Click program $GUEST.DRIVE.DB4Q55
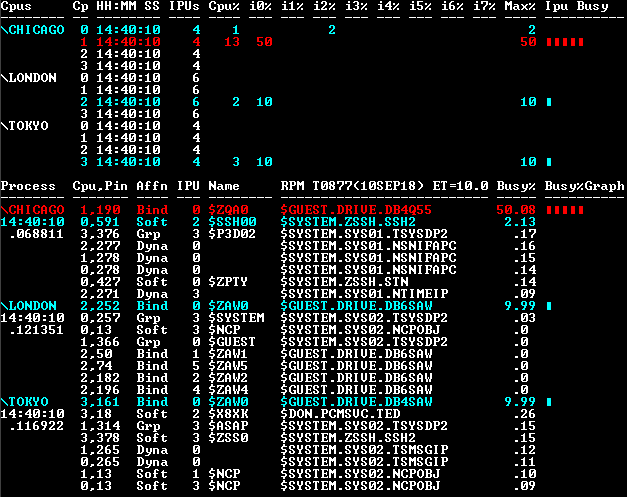This screenshot has width=627, height=497. (356, 210)
